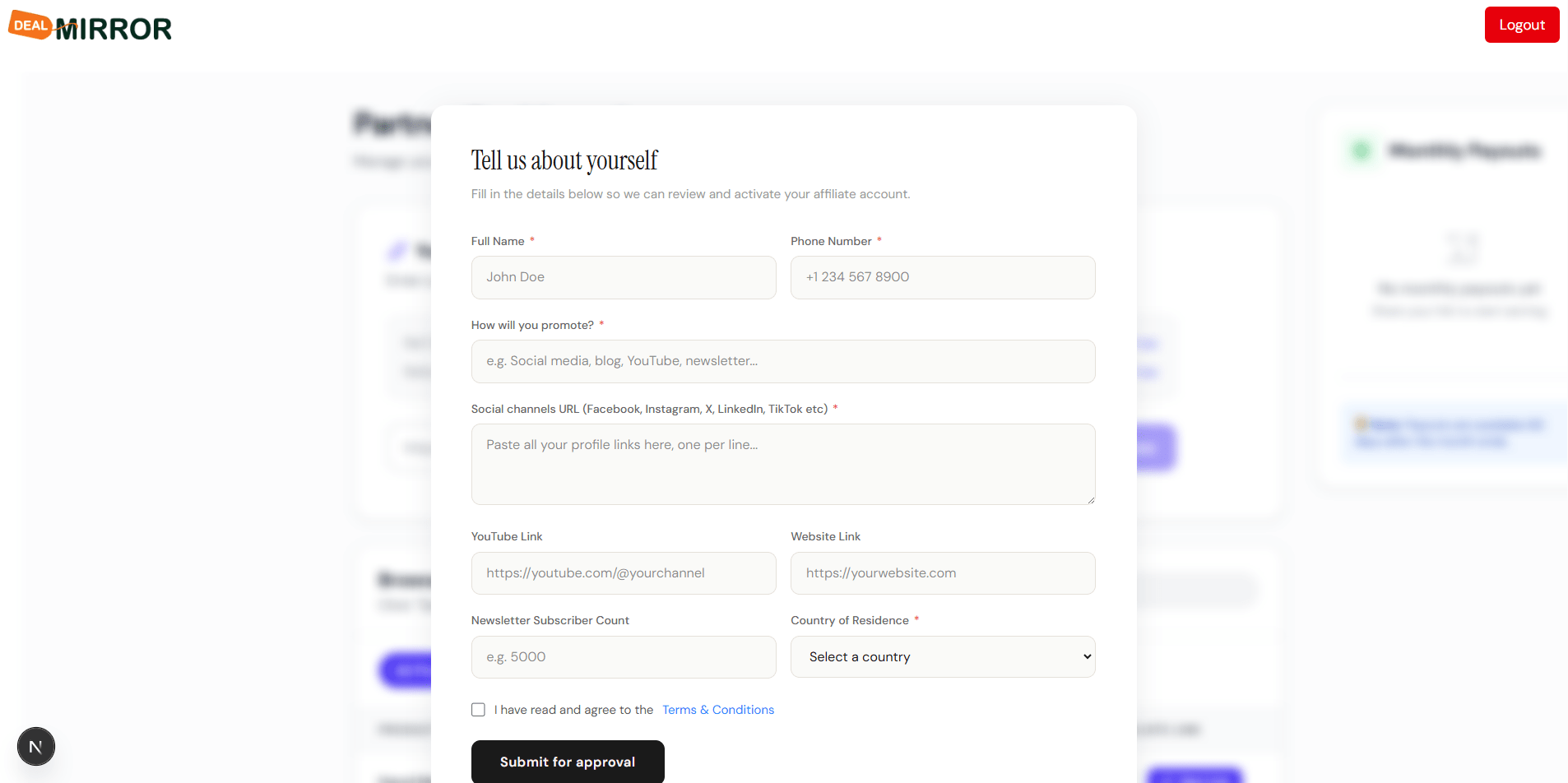The height and width of the screenshot is (783, 1568).
Task: Open the N user avatar circle
Action: [x=35, y=746]
